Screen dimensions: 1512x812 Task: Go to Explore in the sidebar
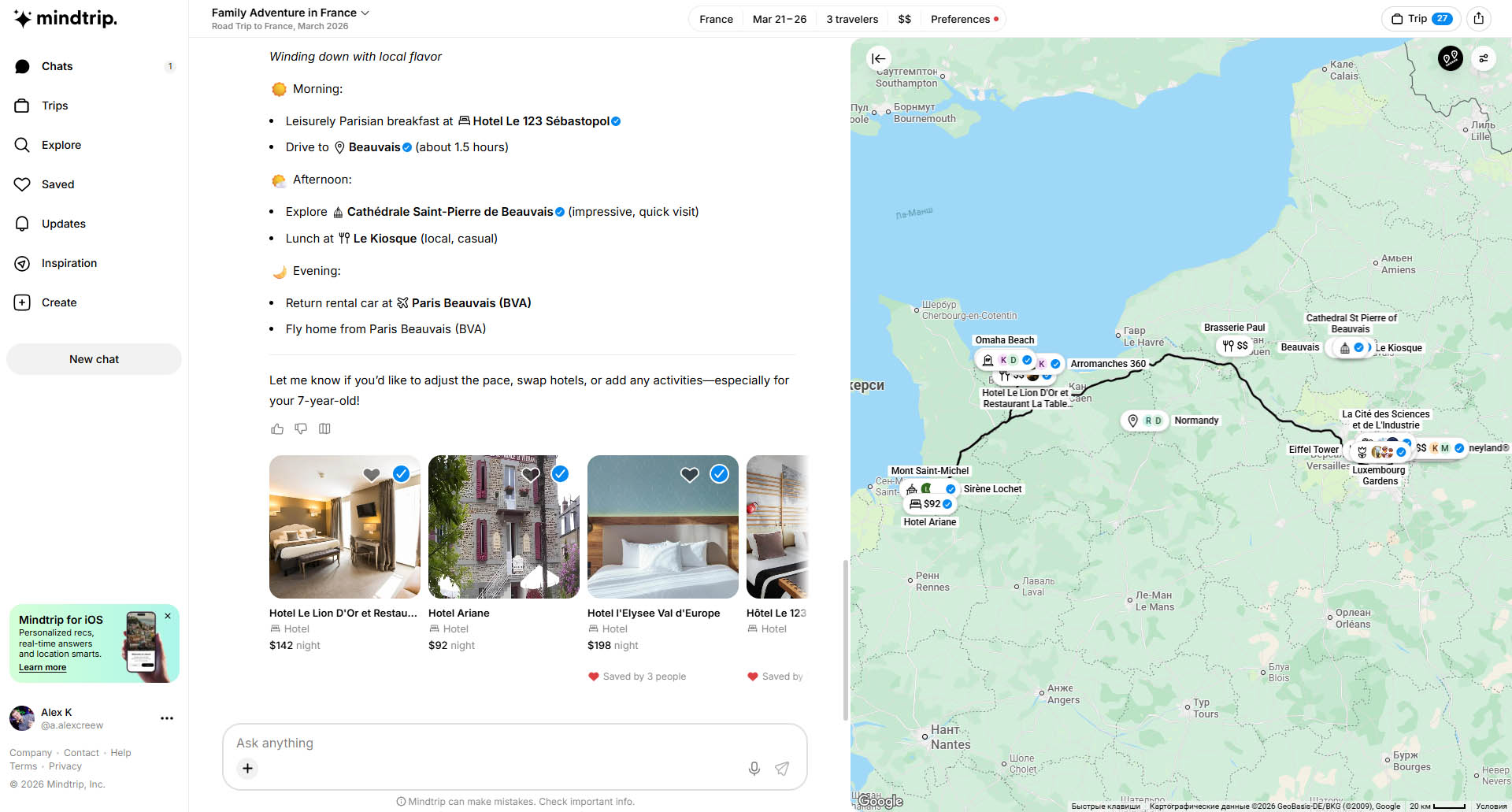61,145
